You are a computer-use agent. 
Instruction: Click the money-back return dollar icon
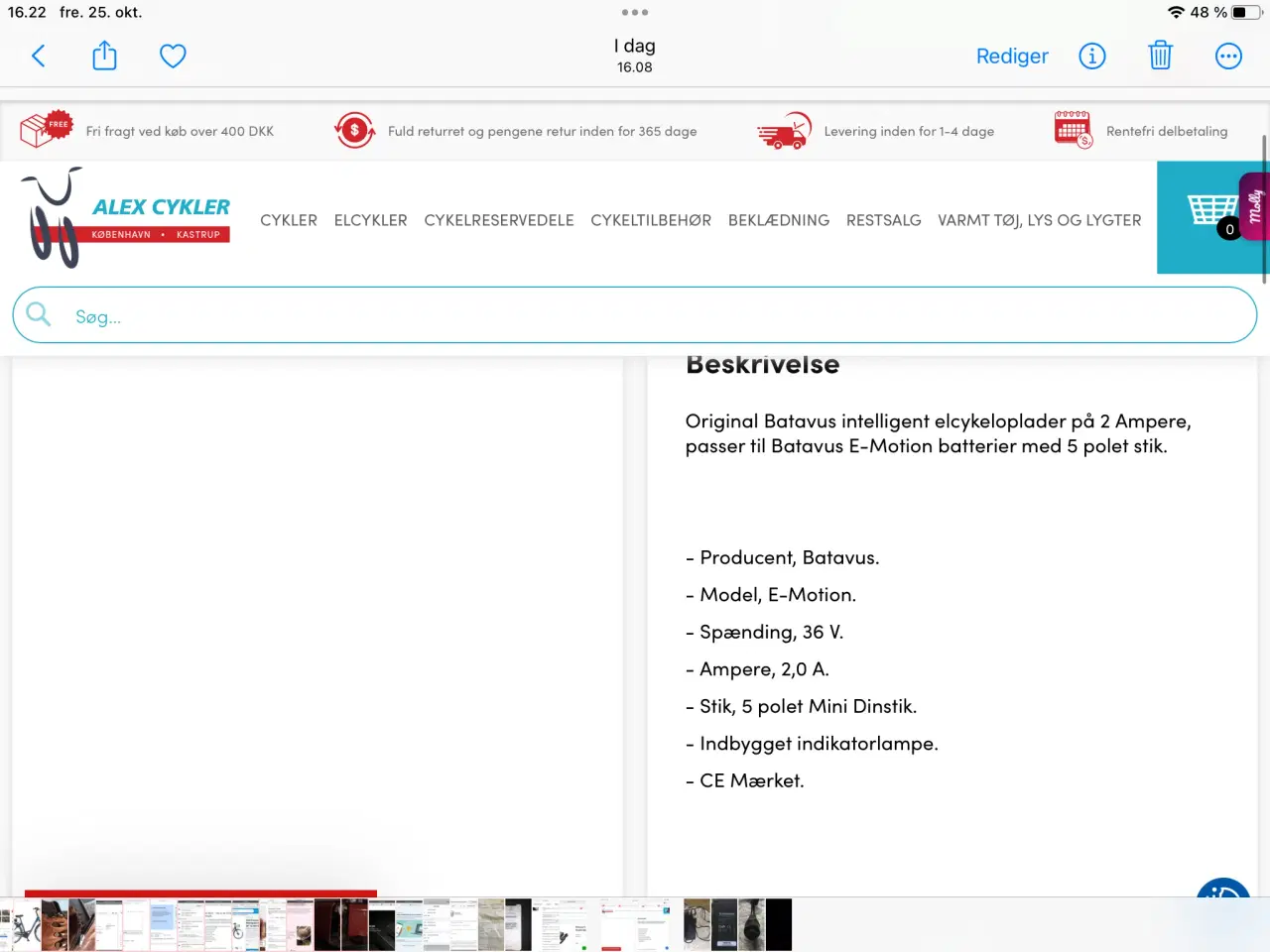tap(354, 130)
